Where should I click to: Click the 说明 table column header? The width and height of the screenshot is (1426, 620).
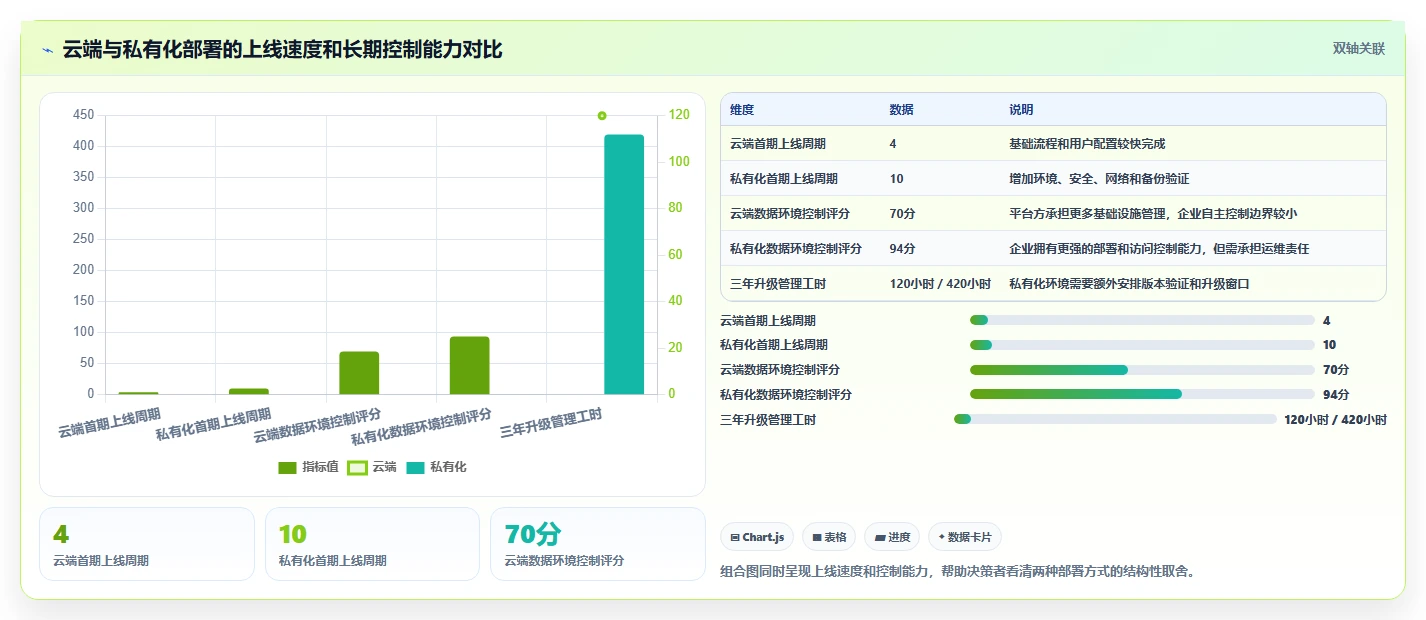(x=1021, y=110)
